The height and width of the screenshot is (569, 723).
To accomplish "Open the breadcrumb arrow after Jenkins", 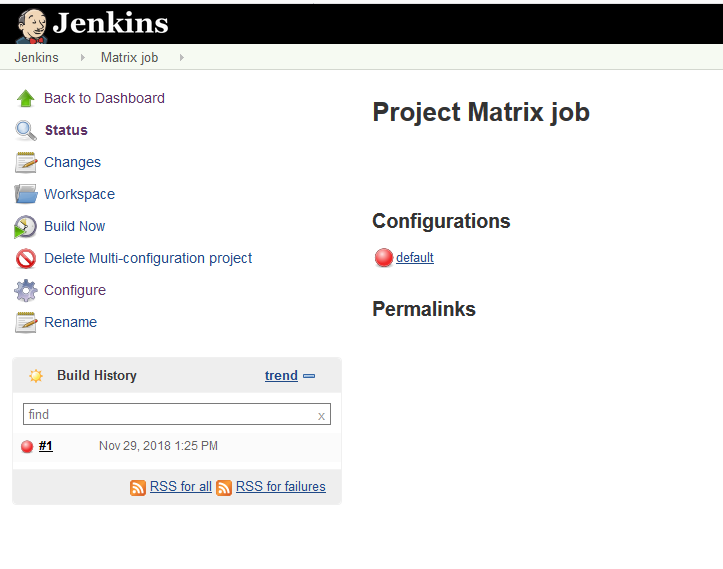I will coord(83,58).
